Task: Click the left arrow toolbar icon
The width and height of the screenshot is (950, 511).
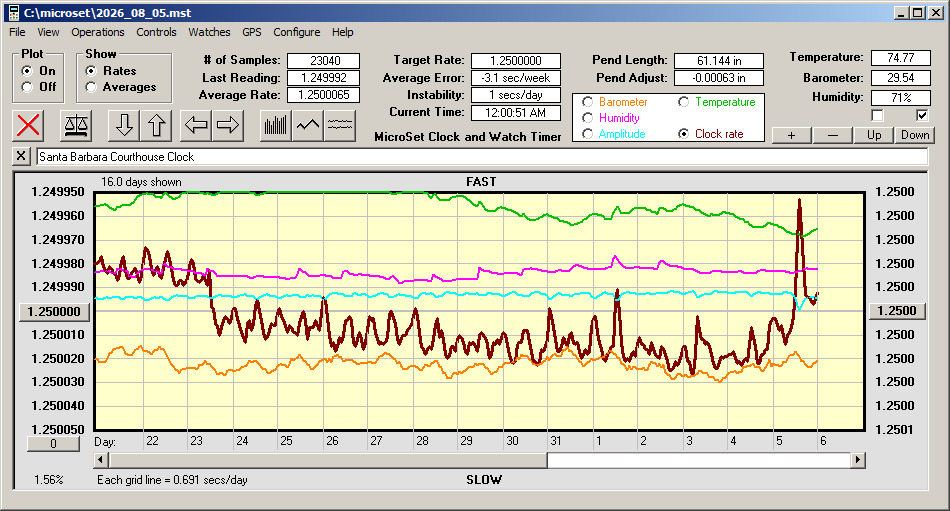Action: pyautogui.click(x=196, y=125)
